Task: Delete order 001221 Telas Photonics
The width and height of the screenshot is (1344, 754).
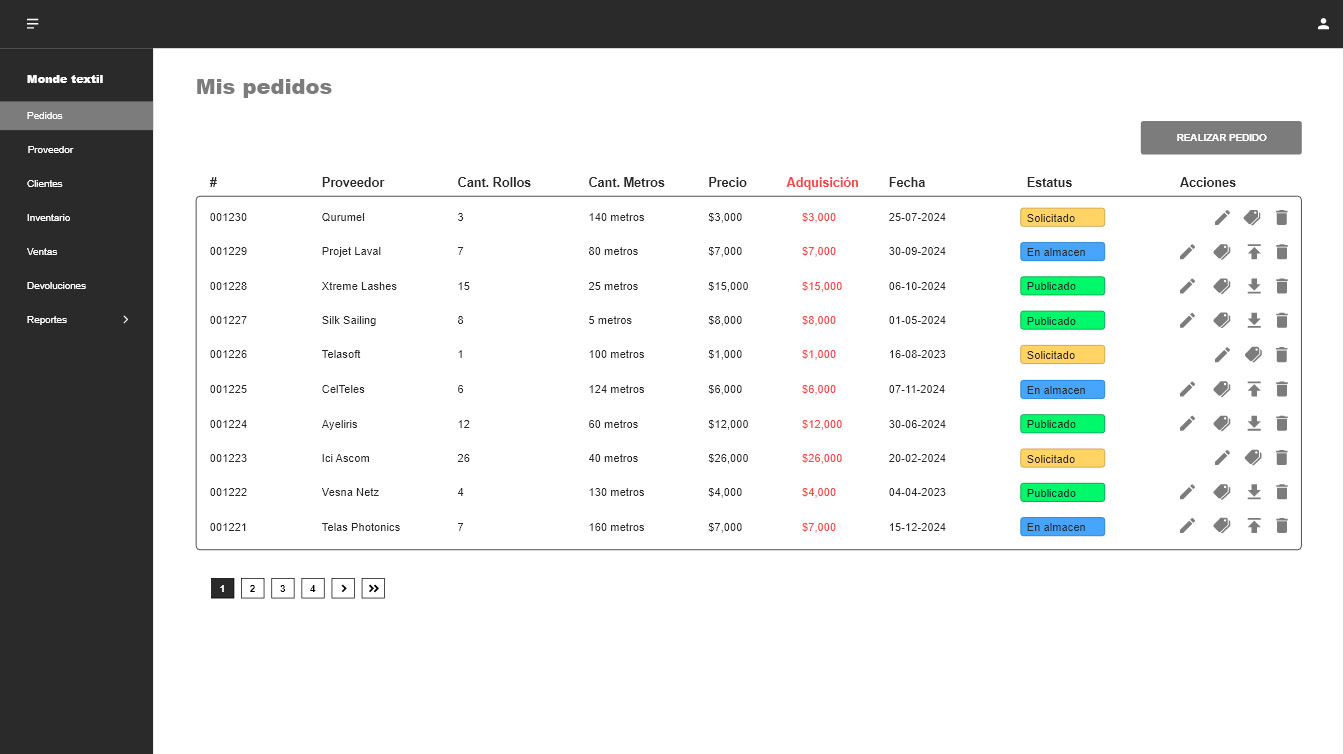Action: tap(1282, 526)
